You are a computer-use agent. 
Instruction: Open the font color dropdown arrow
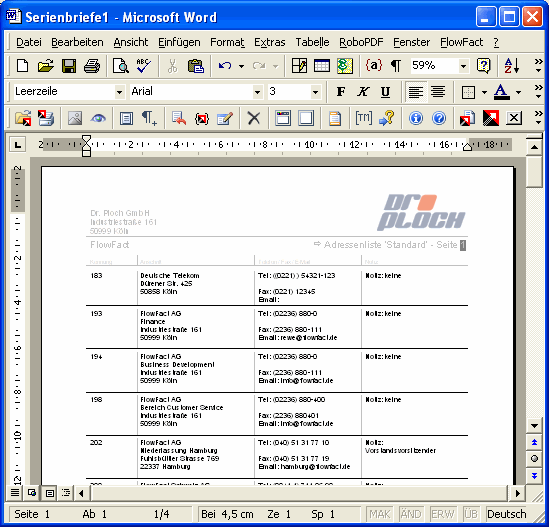[x=518, y=92]
